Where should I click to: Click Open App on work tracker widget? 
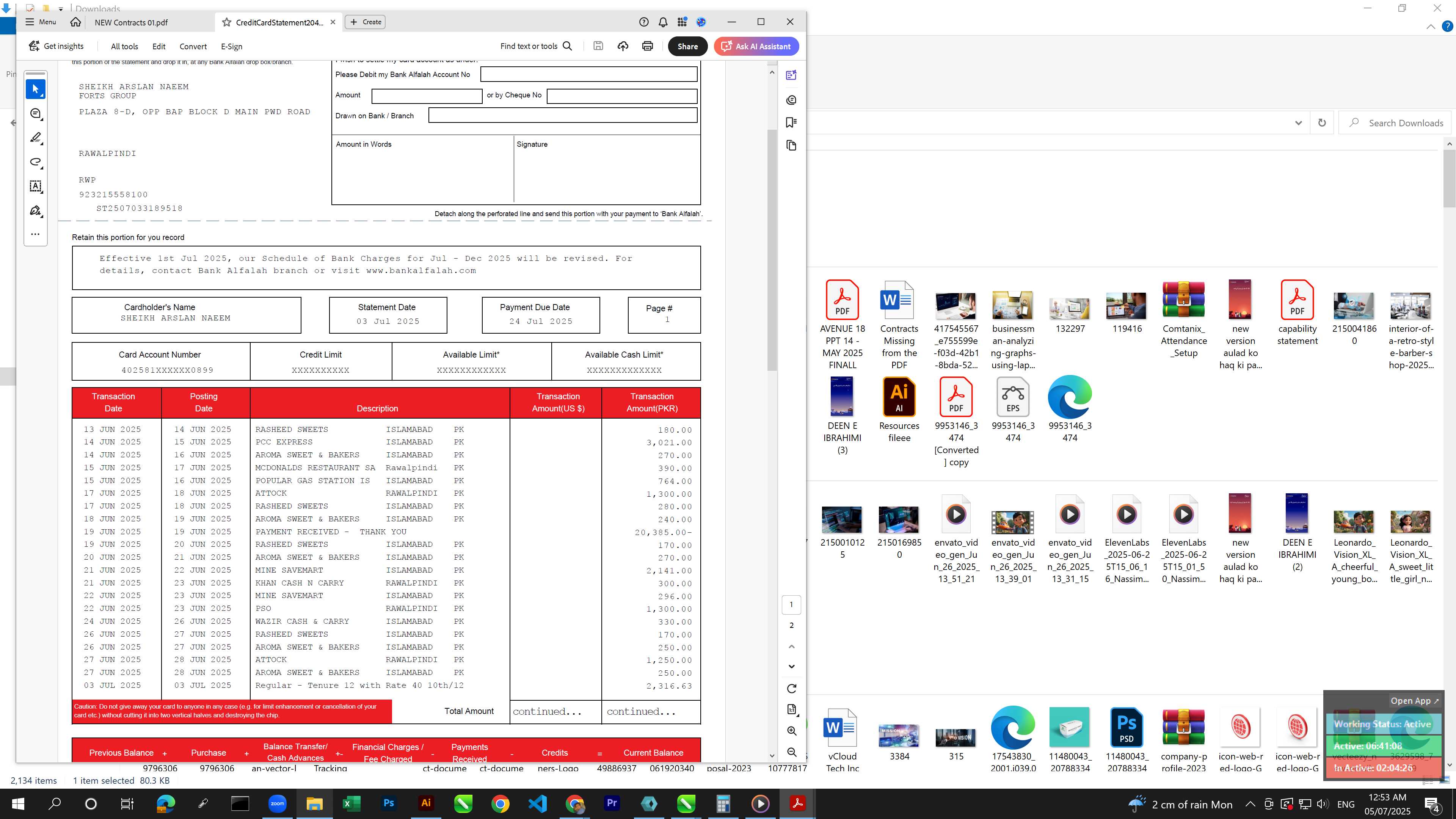[1414, 701]
